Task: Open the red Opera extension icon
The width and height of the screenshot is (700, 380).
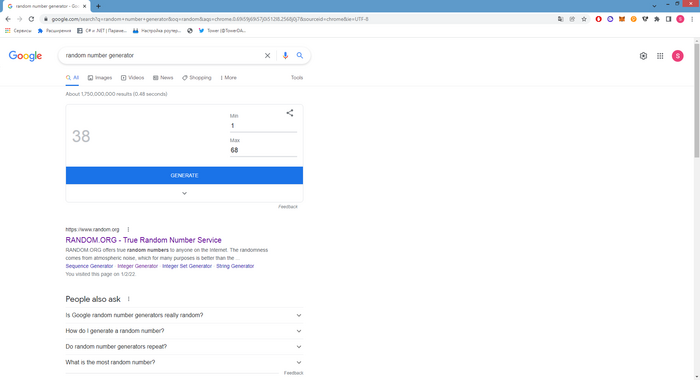Action: 599,19
